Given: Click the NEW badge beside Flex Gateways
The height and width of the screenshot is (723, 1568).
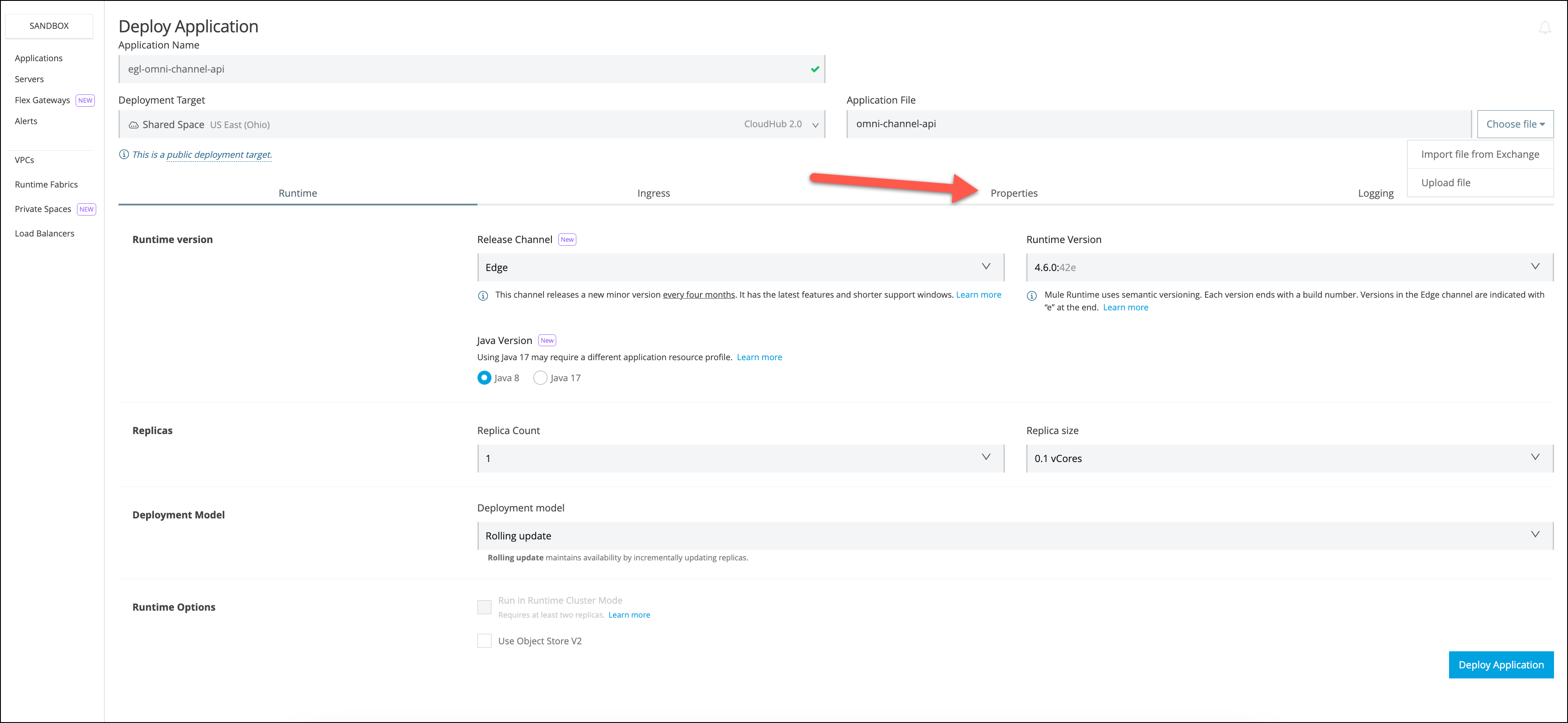Looking at the screenshot, I should [x=85, y=101].
